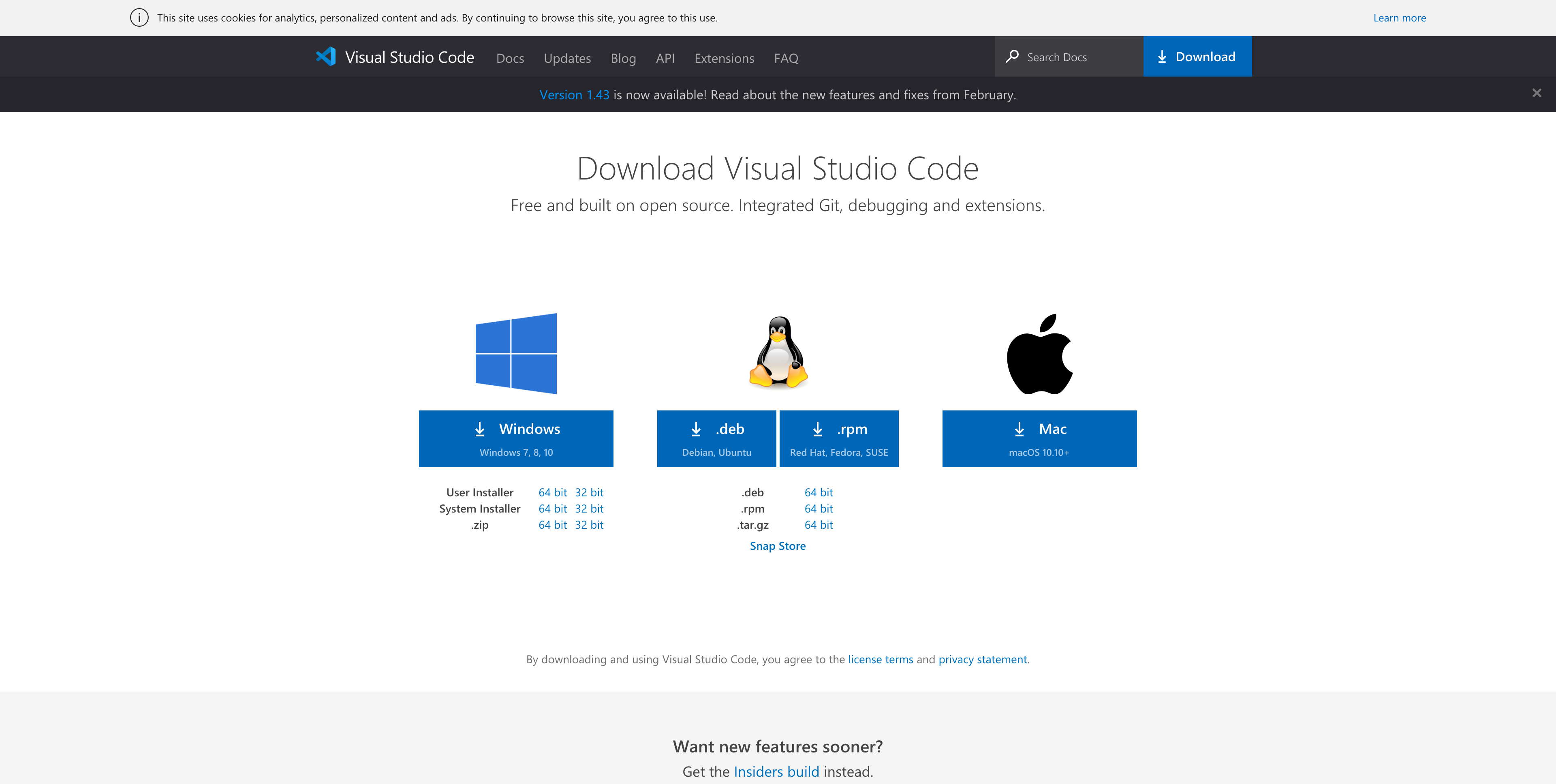Click the Visual Studio Code logo icon
1556x784 pixels.
tap(326, 57)
